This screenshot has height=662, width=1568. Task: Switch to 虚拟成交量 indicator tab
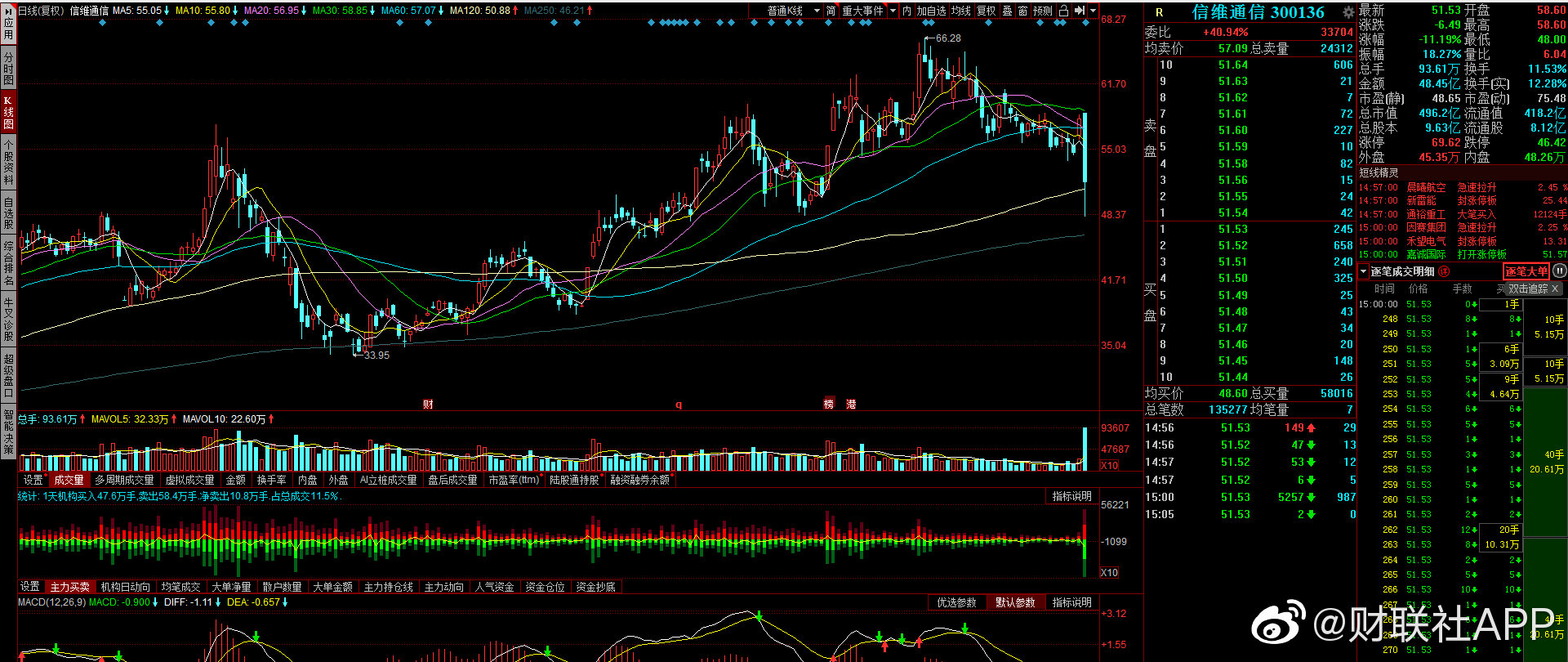(x=189, y=480)
